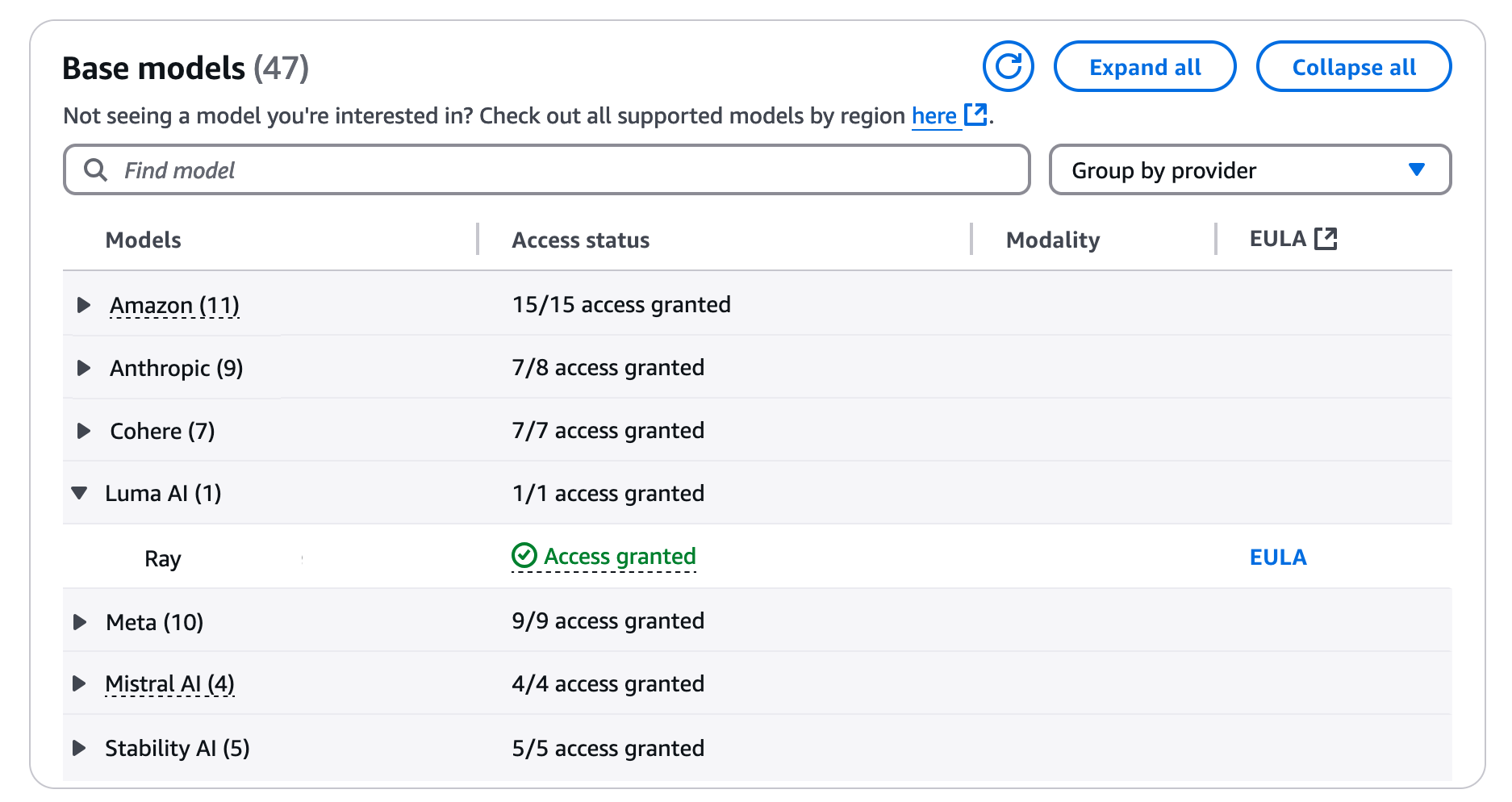The width and height of the screenshot is (1512, 802).
Task: Open the Group by provider dropdown
Action: click(x=1249, y=170)
